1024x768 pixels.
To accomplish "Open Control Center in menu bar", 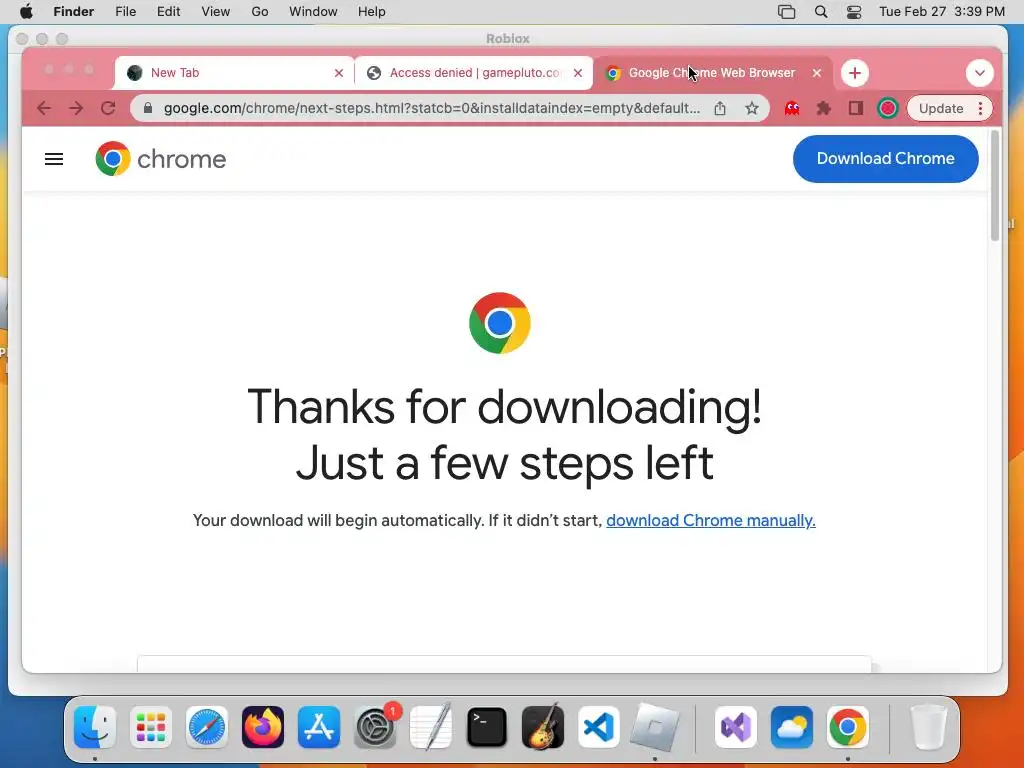I will tap(854, 12).
